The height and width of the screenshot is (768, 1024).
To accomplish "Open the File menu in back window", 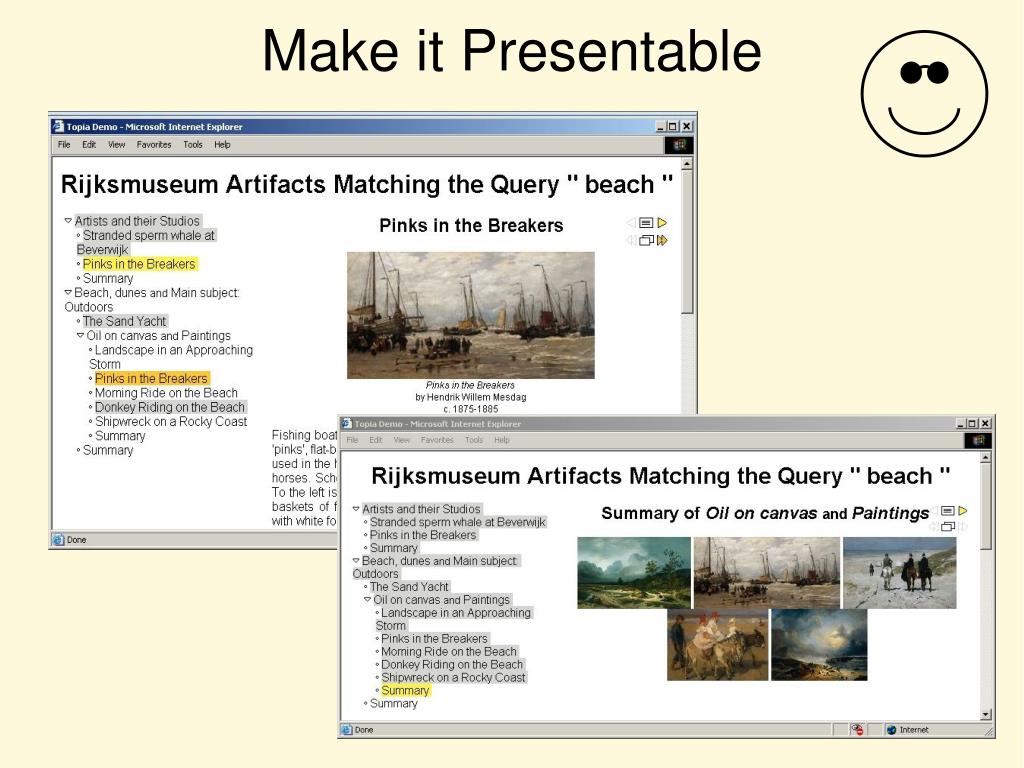I will click(x=64, y=145).
